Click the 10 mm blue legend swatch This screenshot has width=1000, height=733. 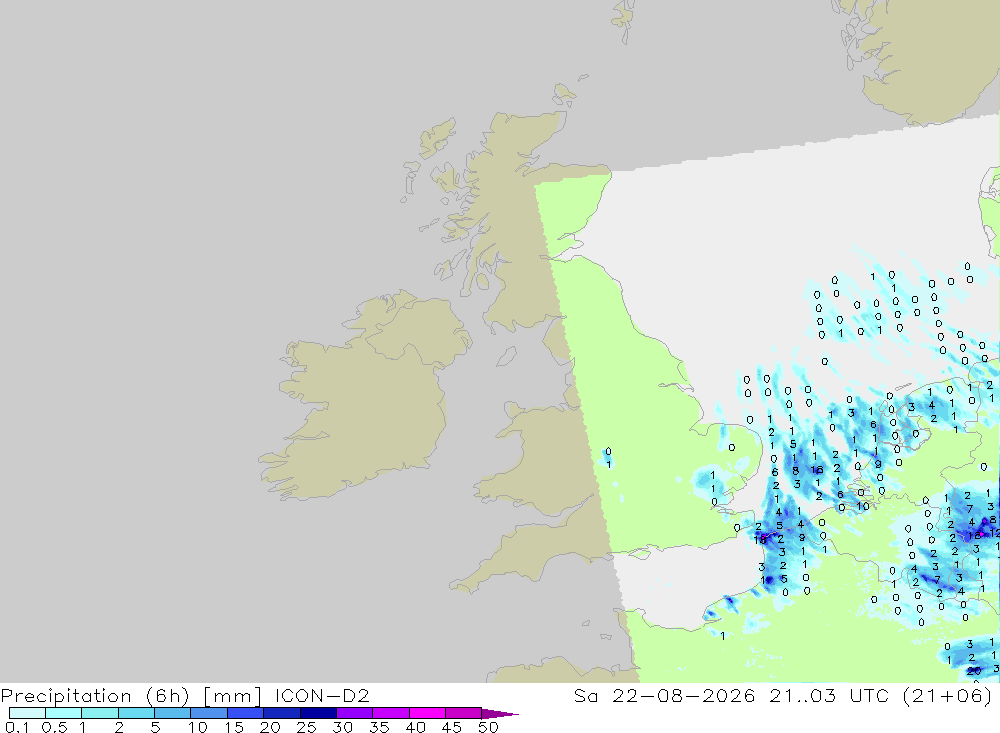pos(209,713)
